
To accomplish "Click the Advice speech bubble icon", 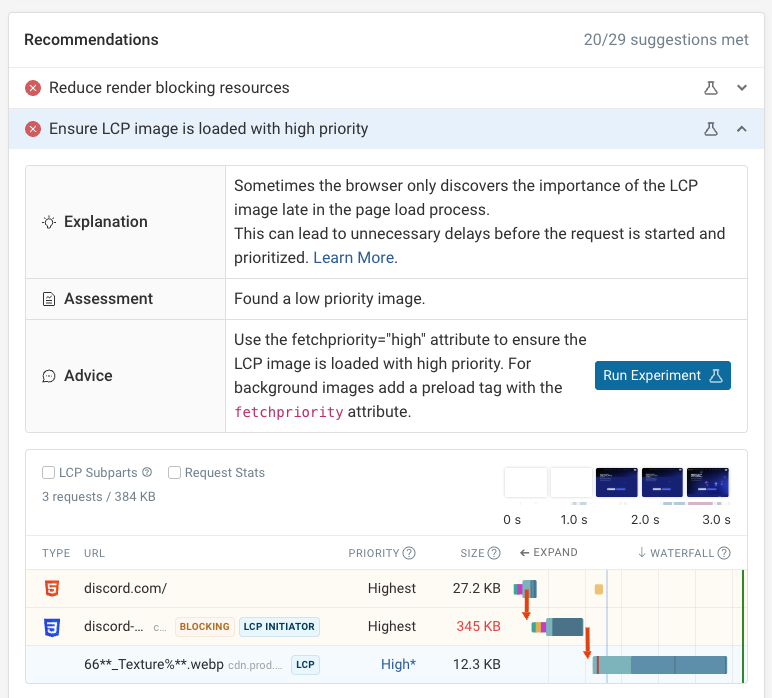I will coord(49,376).
